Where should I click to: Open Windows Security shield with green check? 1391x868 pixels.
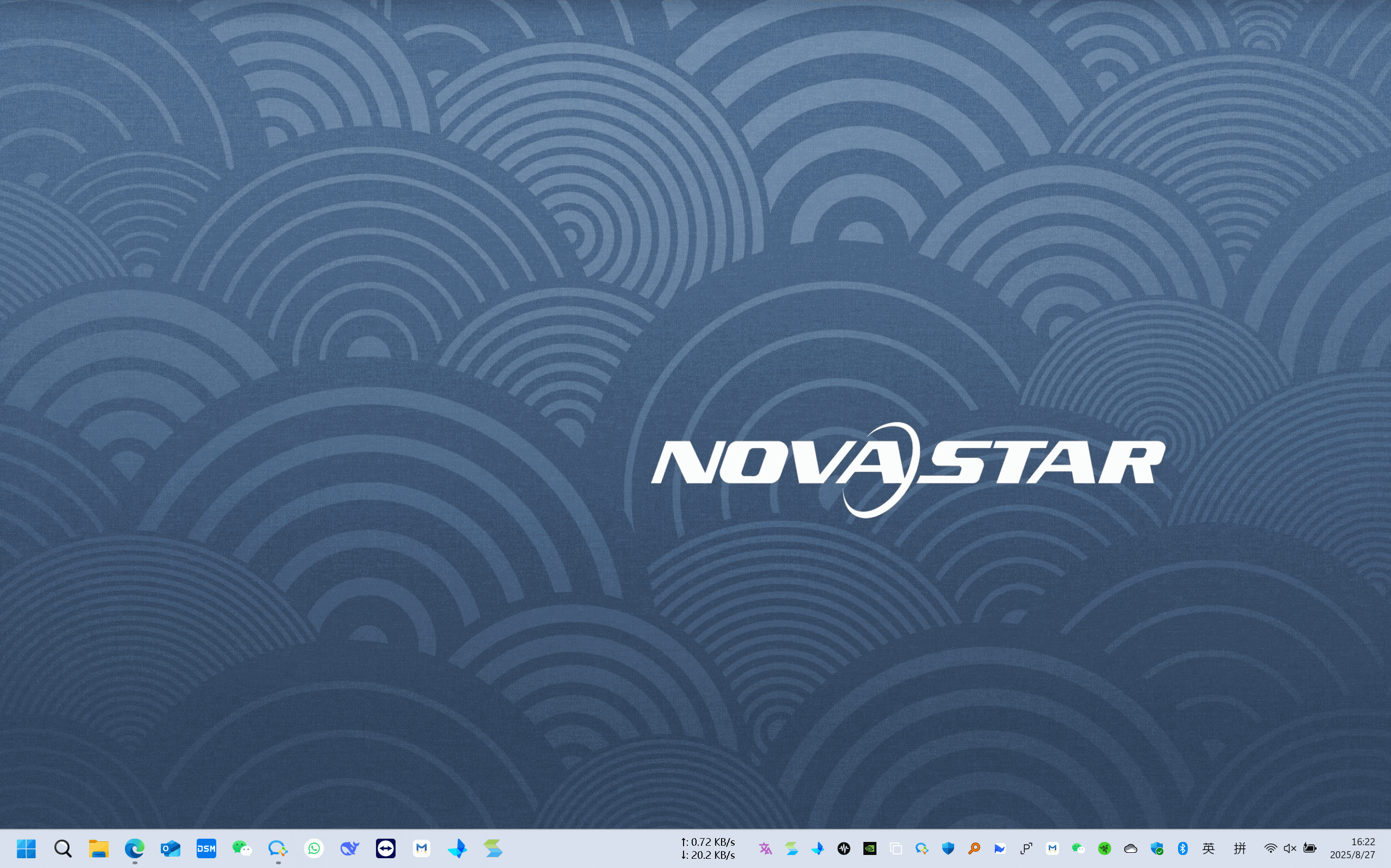tap(1157, 848)
